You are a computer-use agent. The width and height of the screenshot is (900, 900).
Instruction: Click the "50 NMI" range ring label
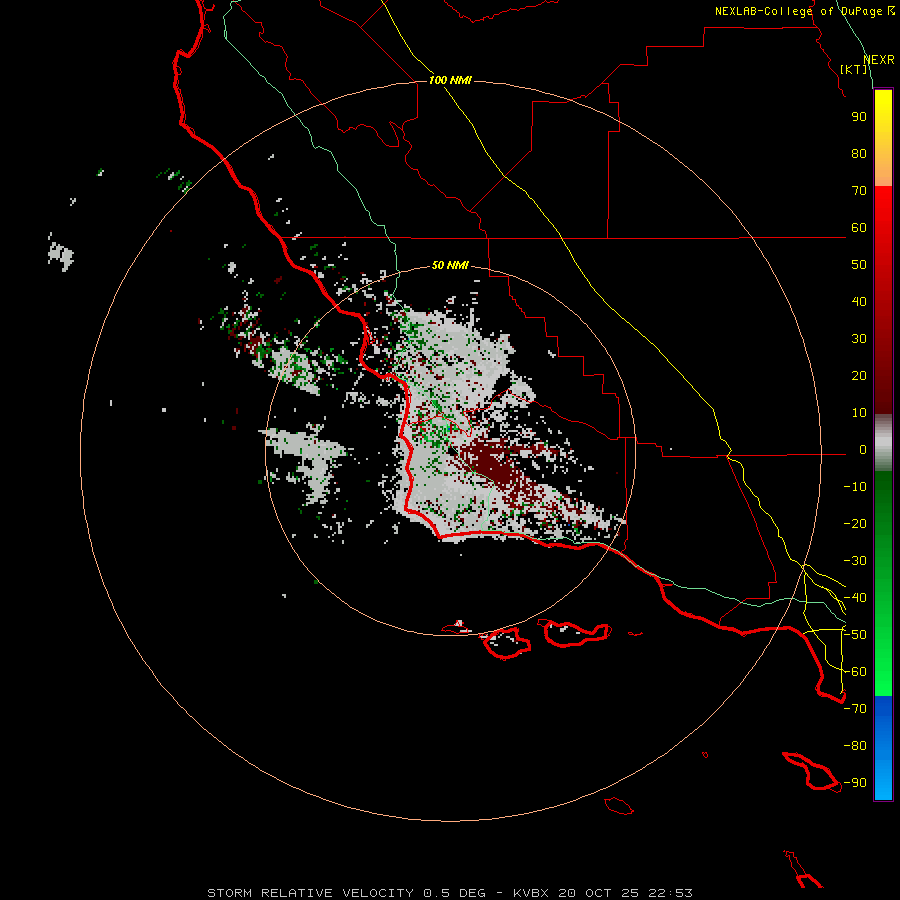pyautogui.click(x=450, y=265)
